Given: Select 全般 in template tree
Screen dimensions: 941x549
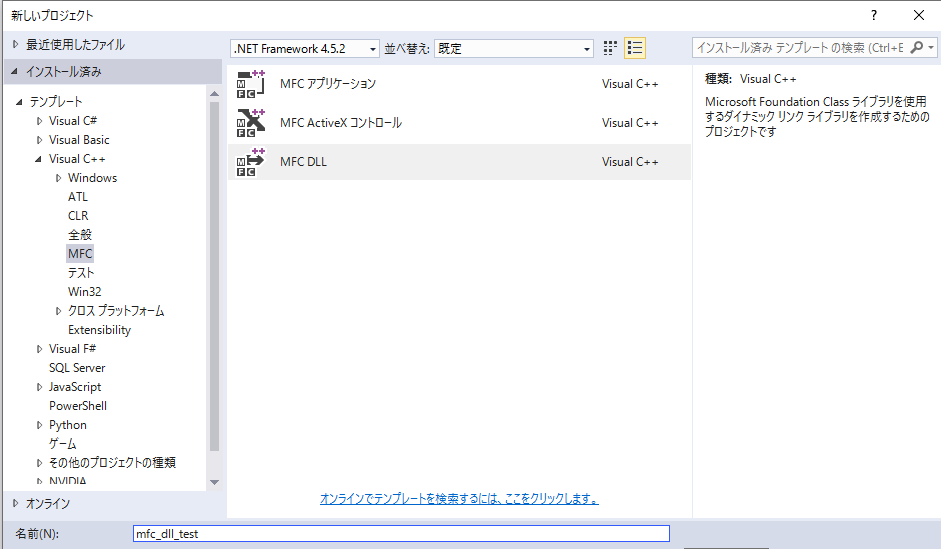Looking at the screenshot, I should click(x=80, y=235).
